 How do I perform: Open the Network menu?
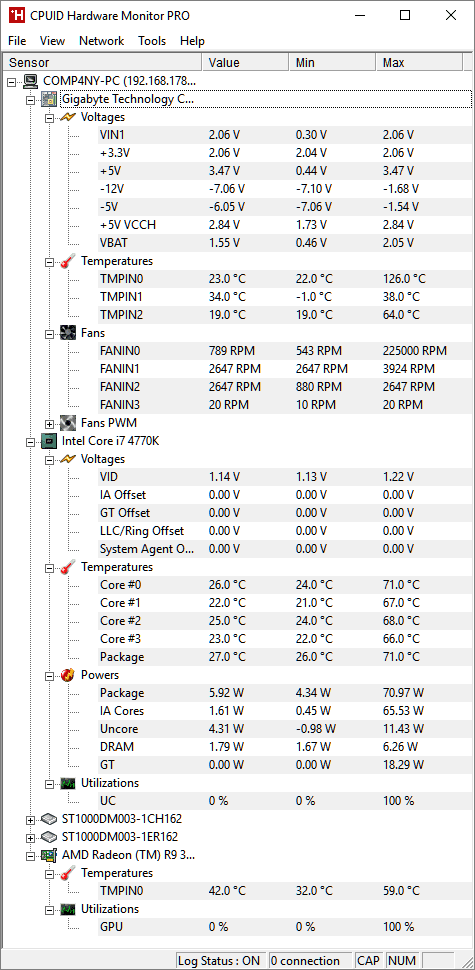click(101, 41)
